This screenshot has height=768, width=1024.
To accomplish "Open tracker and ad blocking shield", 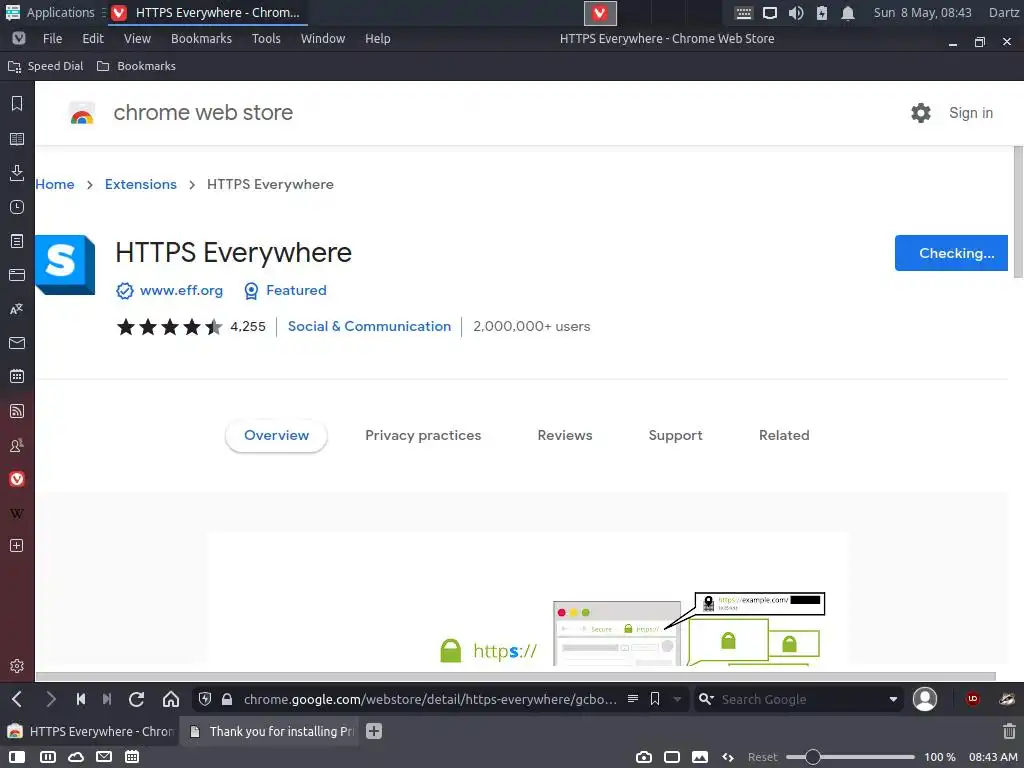I will coord(204,699).
